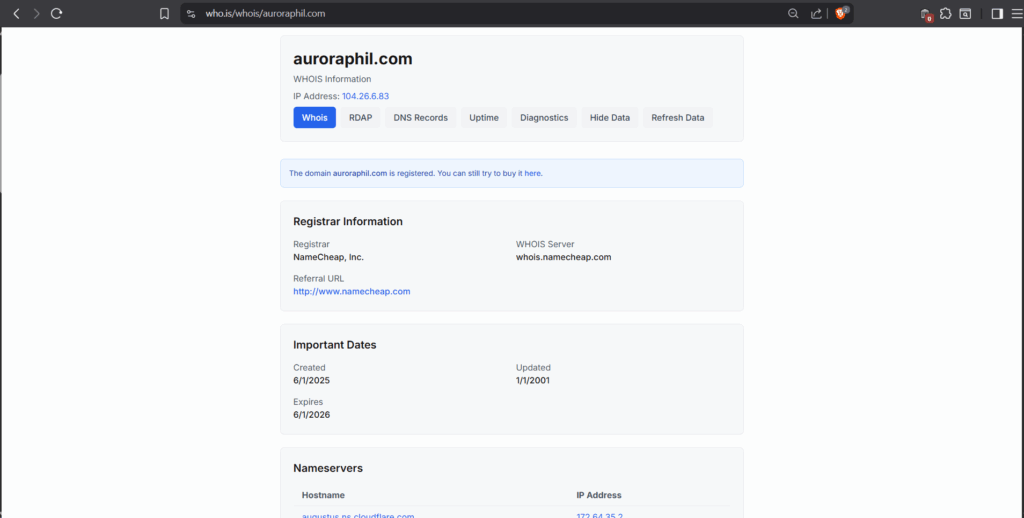Select the Whois tab
1024x518 pixels.
314,118
